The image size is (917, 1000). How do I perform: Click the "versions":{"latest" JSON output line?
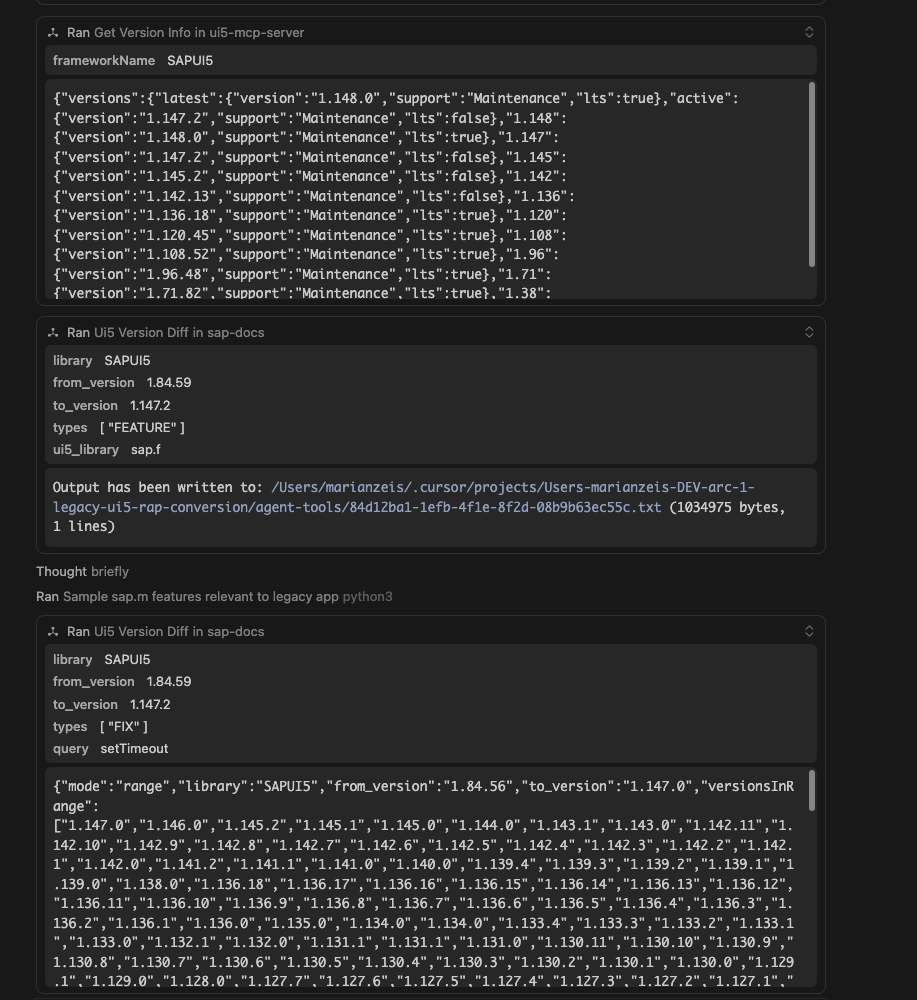tap(395, 98)
